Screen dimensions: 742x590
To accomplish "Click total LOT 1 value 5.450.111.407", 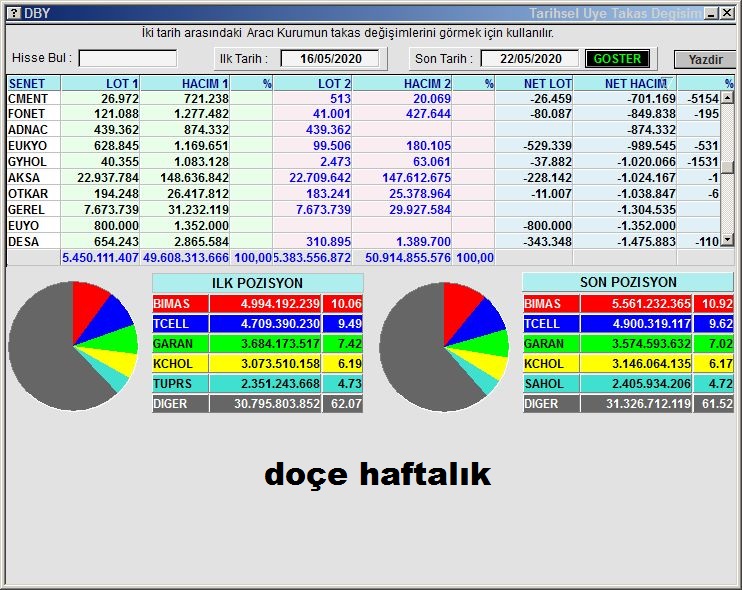I will pos(100,258).
